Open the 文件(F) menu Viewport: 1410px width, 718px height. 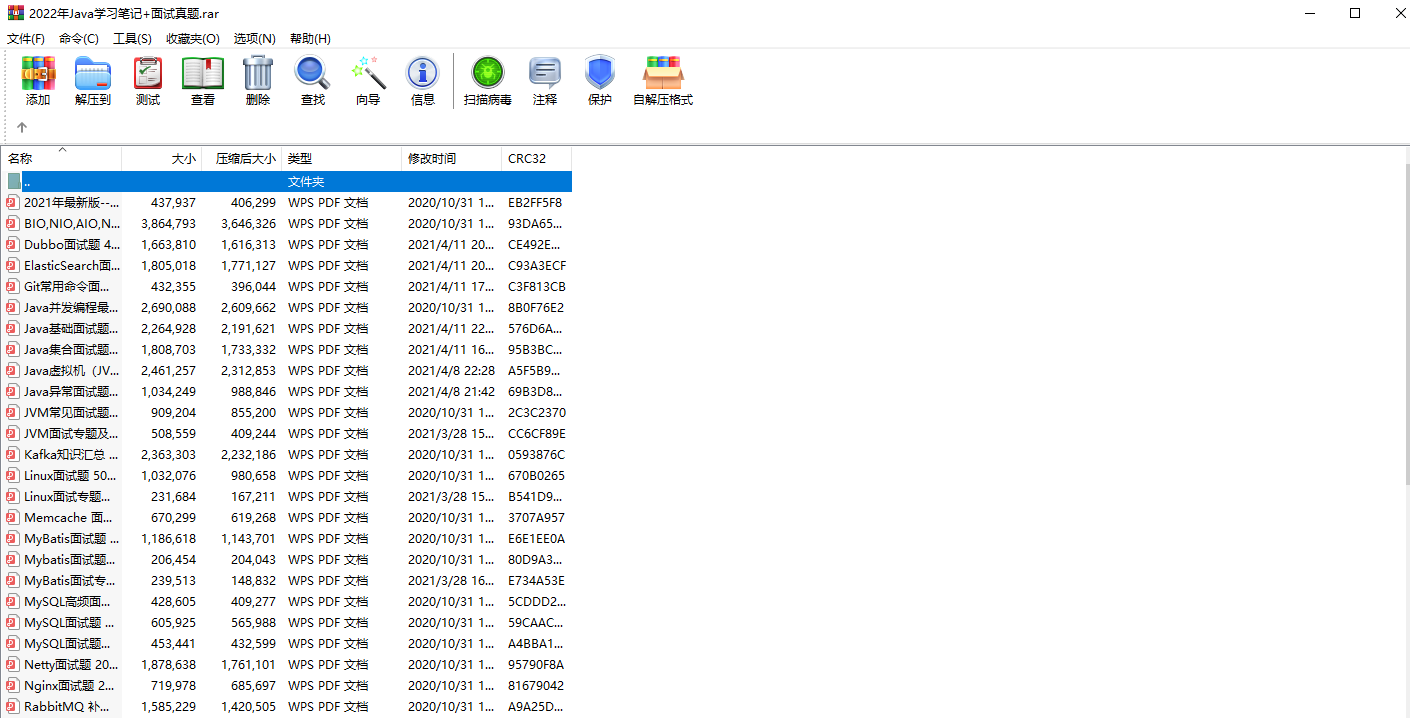point(26,38)
